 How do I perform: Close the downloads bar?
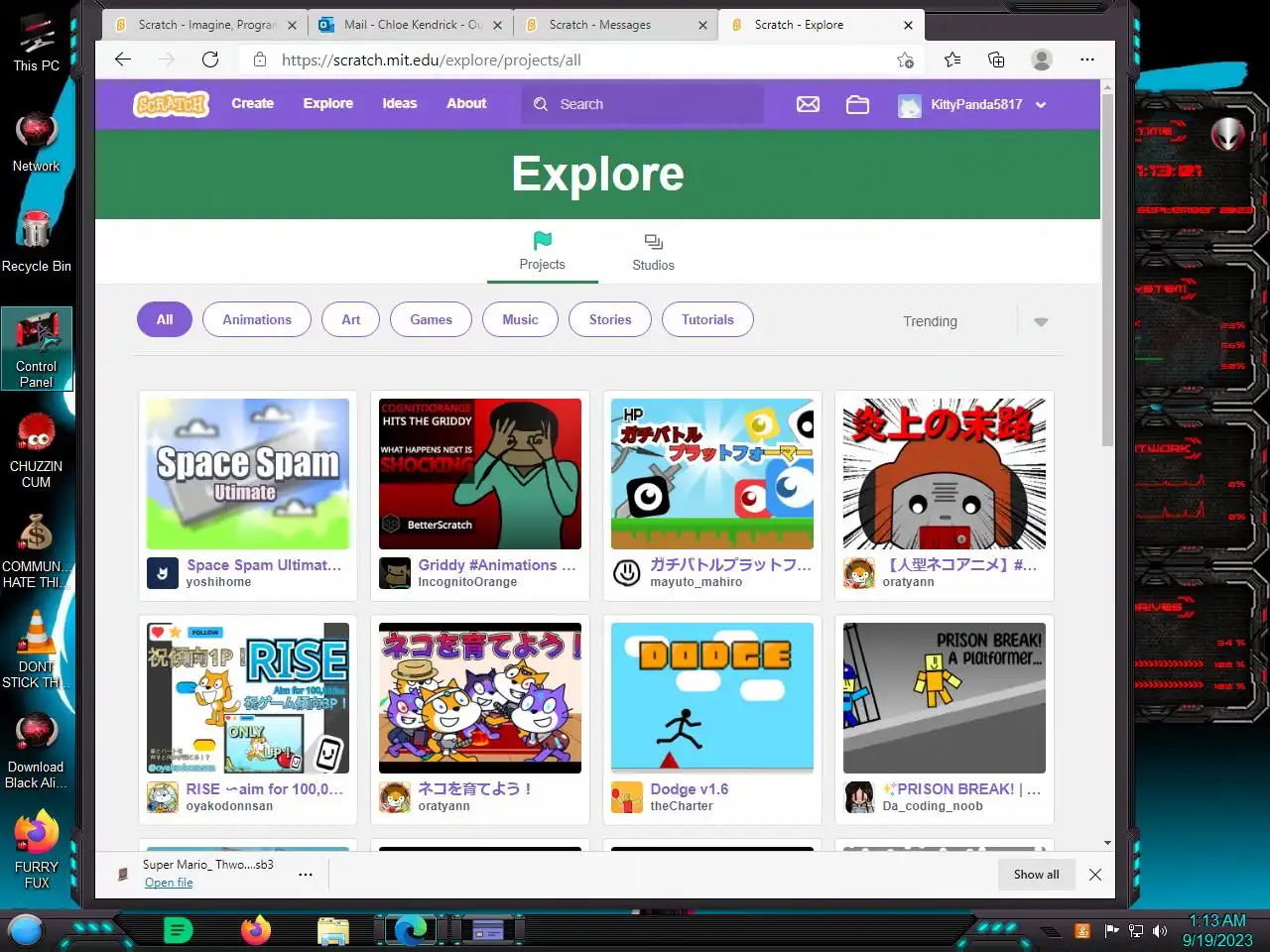[x=1095, y=875]
